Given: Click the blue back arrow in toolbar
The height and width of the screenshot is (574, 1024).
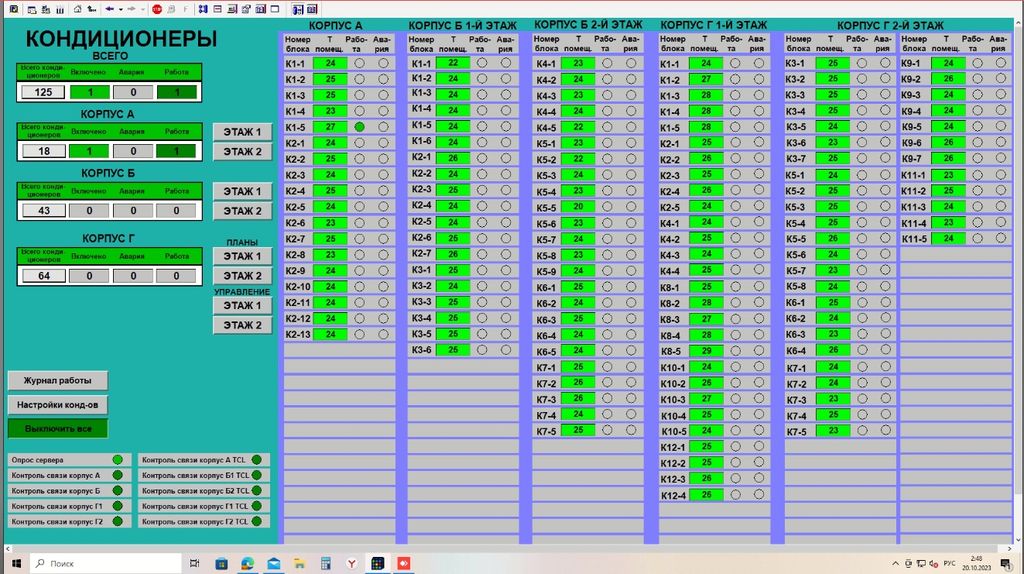Looking at the screenshot, I should (x=109, y=9).
